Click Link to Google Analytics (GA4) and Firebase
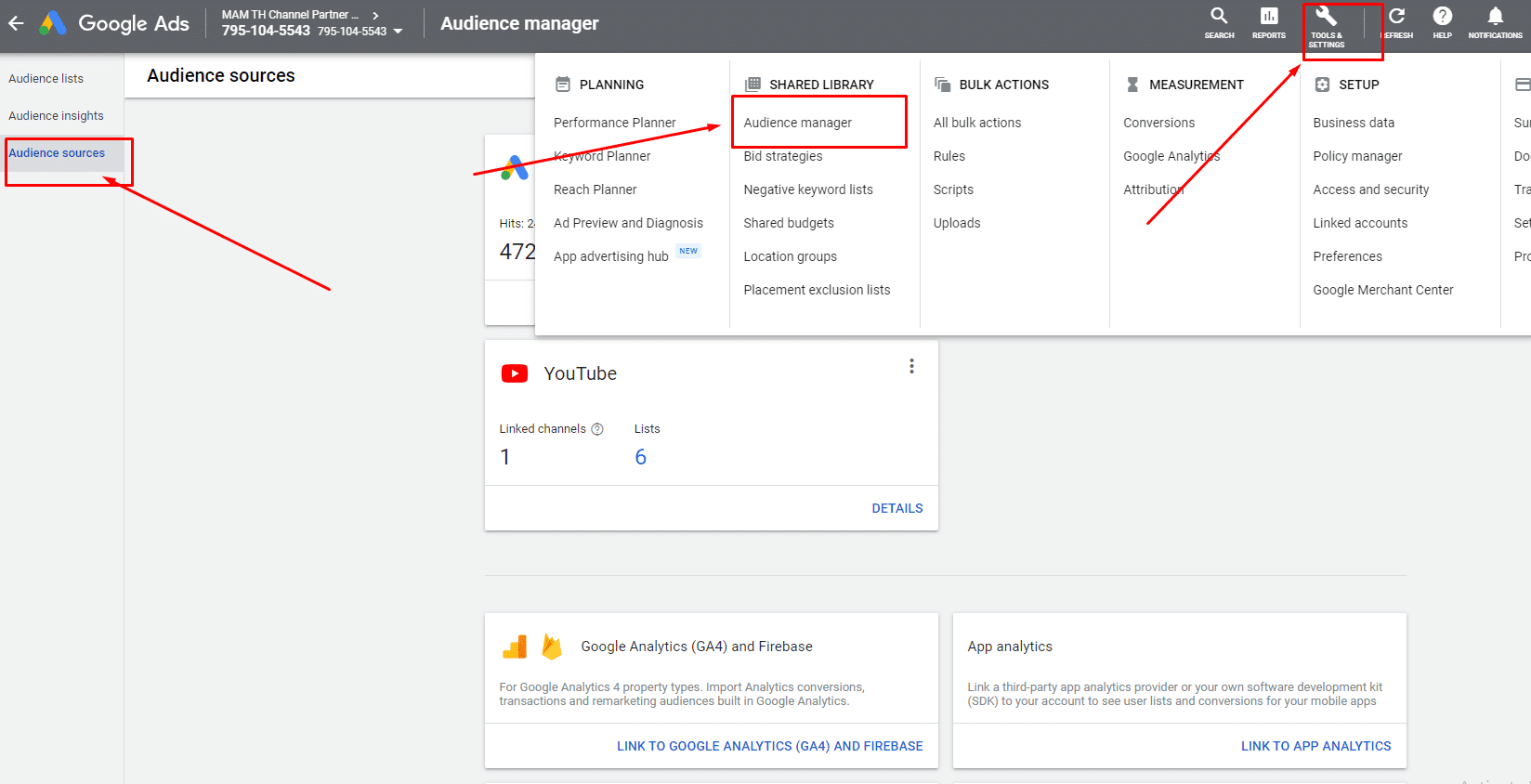 (x=769, y=746)
